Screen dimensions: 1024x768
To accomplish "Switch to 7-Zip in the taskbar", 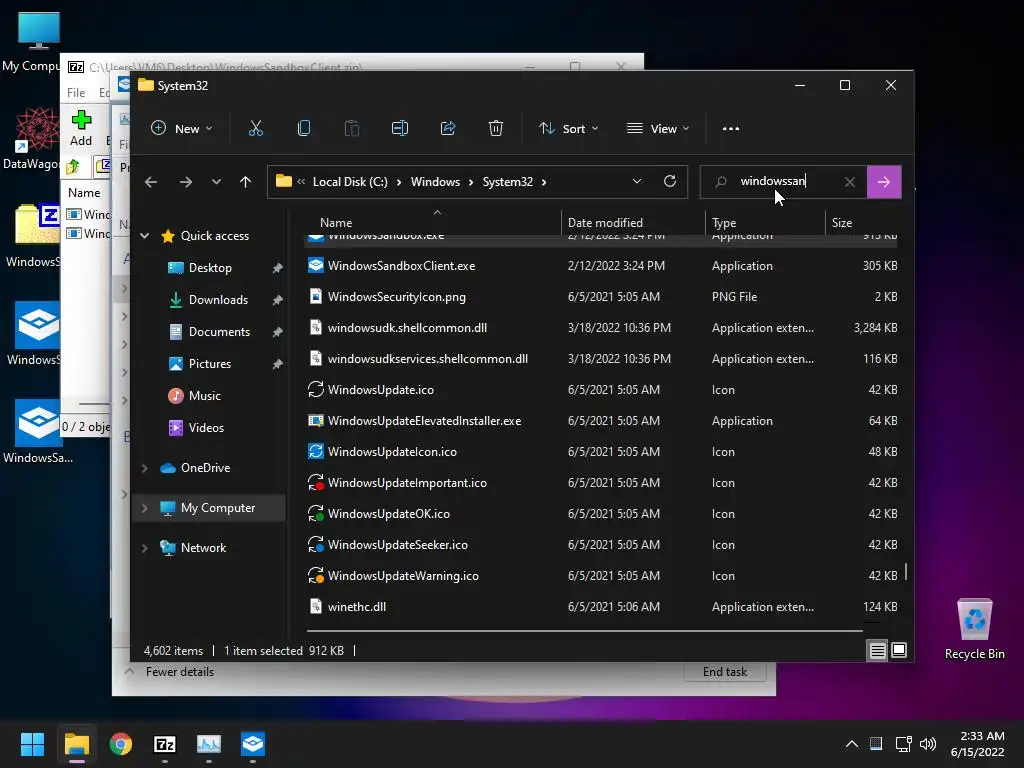I will 165,744.
